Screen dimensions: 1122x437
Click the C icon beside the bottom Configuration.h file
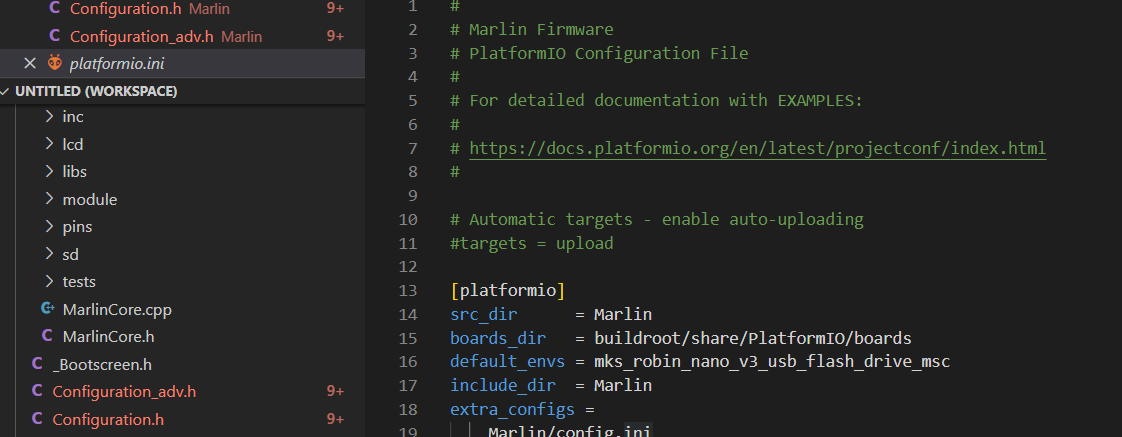[37, 419]
